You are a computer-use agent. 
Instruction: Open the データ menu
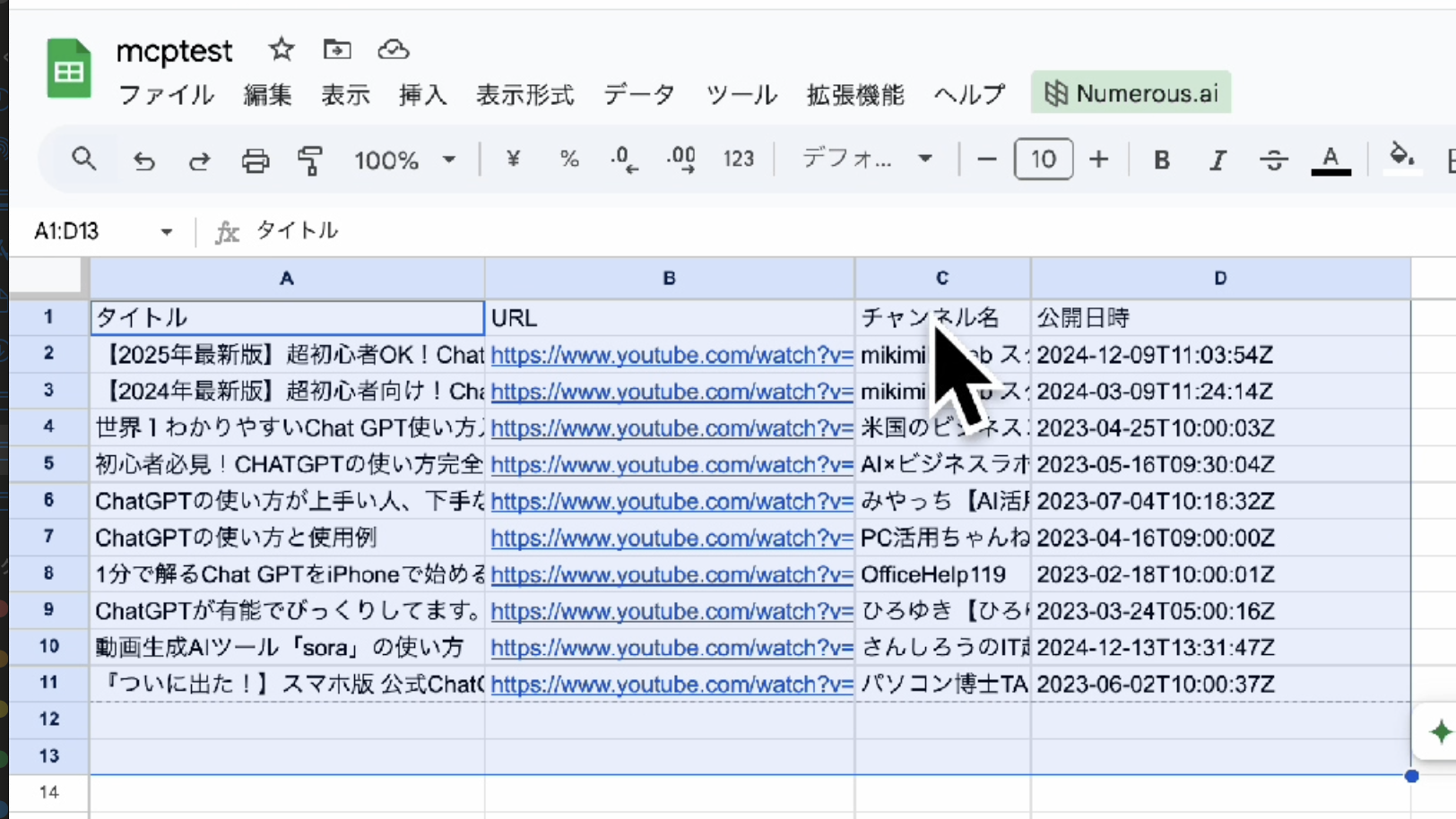click(x=638, y=94)
